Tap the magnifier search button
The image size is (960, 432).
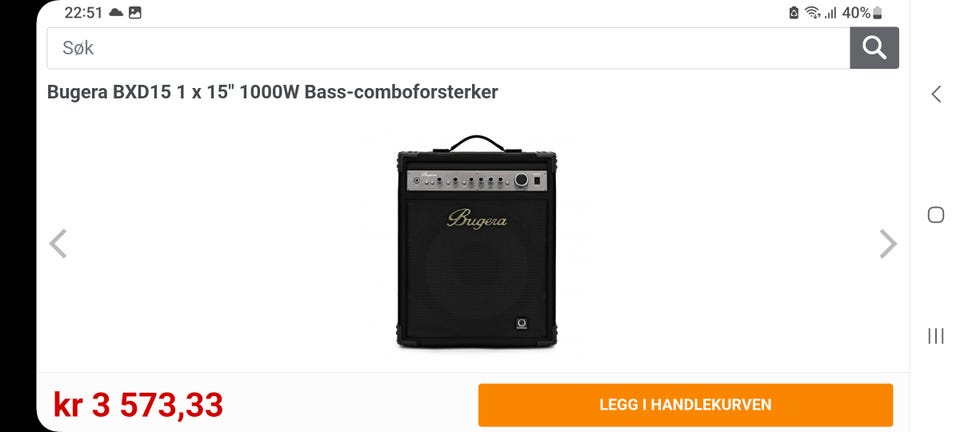tap(874, 48)
